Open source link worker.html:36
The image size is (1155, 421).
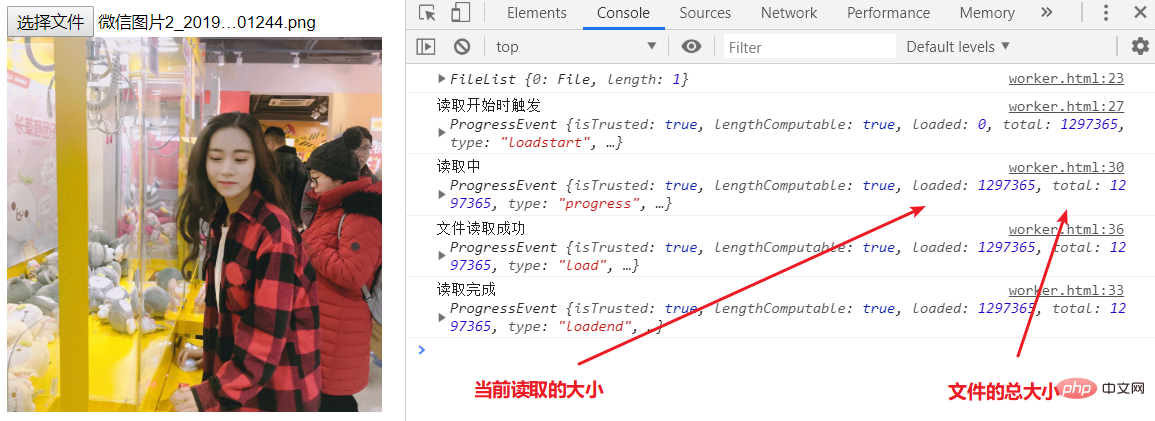[x=1066, y=229]
